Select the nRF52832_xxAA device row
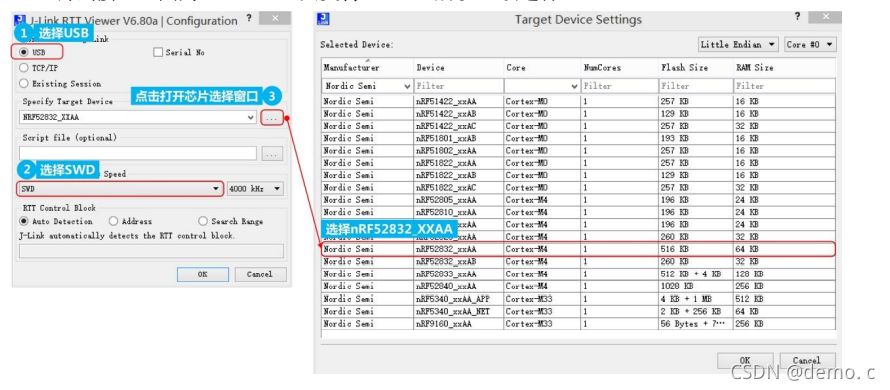 click(578, 249)
